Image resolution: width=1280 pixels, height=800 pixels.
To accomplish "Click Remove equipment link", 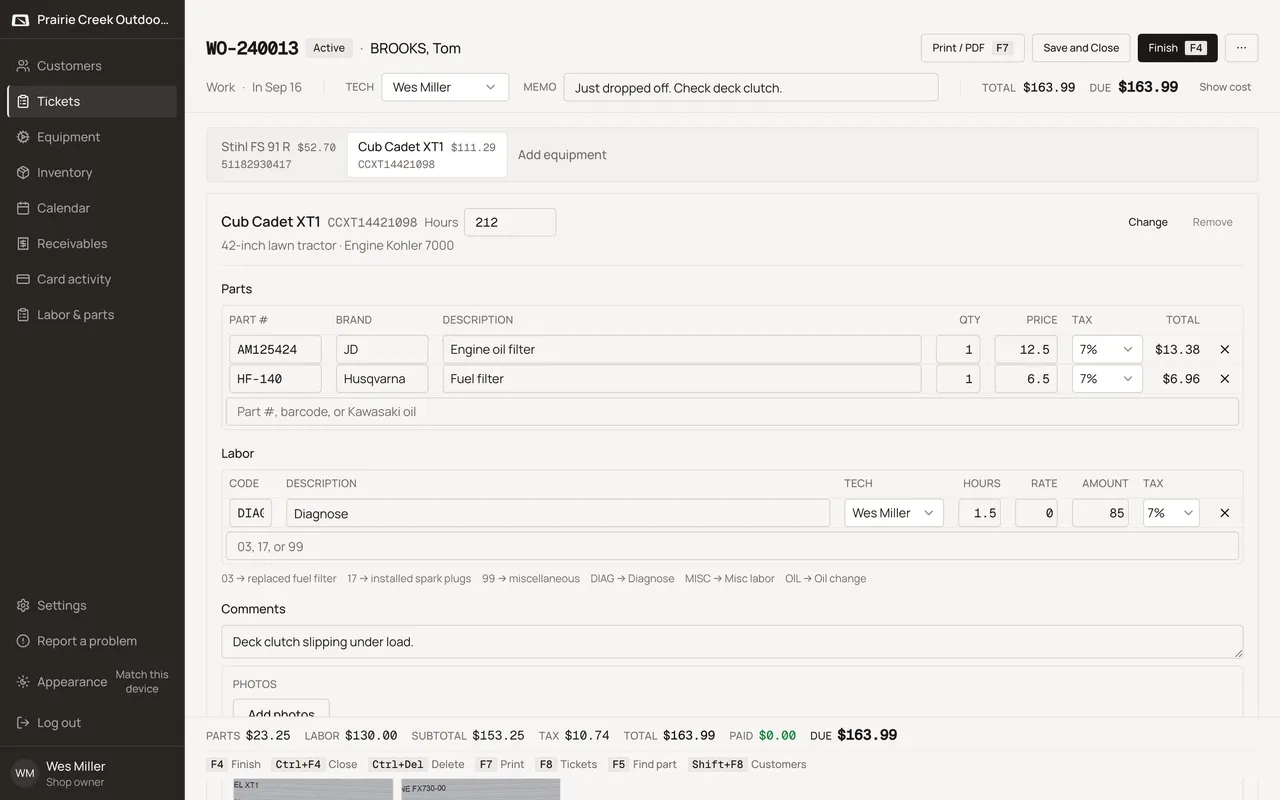I will [1212, 222].
